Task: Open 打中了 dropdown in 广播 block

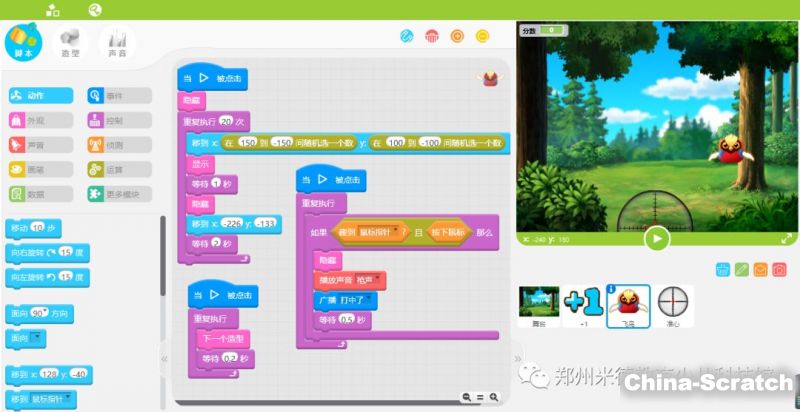Action: coord(371,300)
